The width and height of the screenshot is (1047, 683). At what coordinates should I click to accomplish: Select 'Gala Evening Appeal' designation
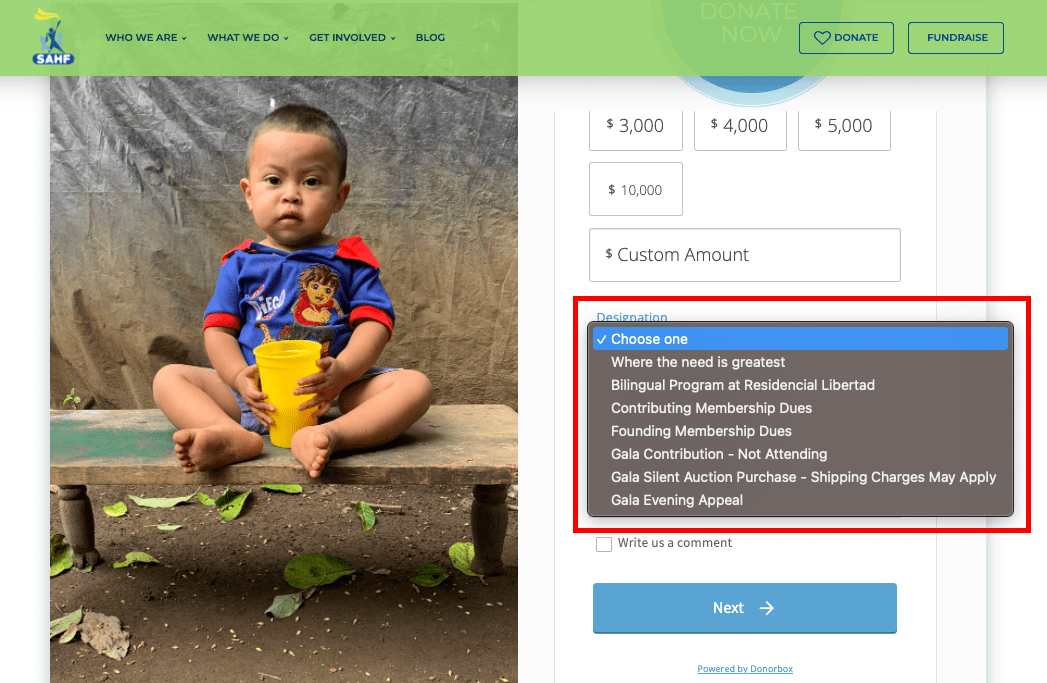(x=677, y=500)
